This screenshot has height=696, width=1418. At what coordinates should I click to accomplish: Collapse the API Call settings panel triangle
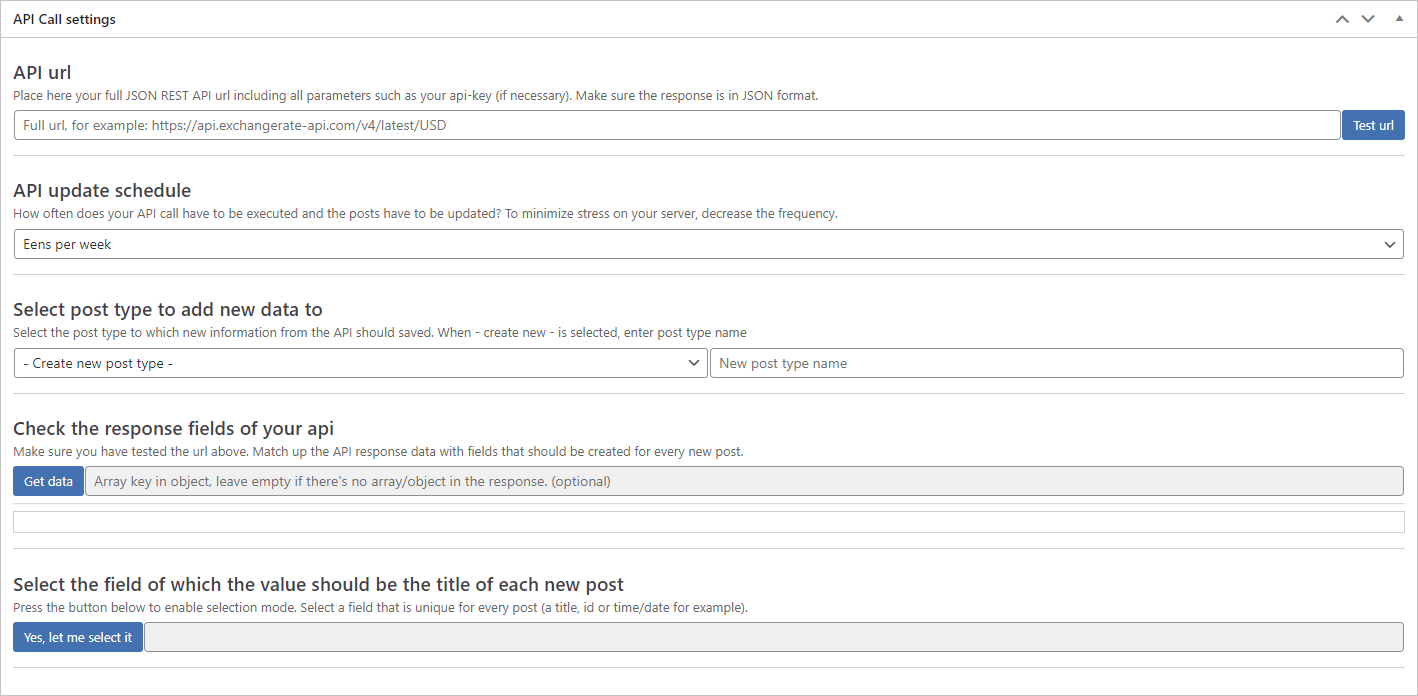click(x=1399, y=19)
